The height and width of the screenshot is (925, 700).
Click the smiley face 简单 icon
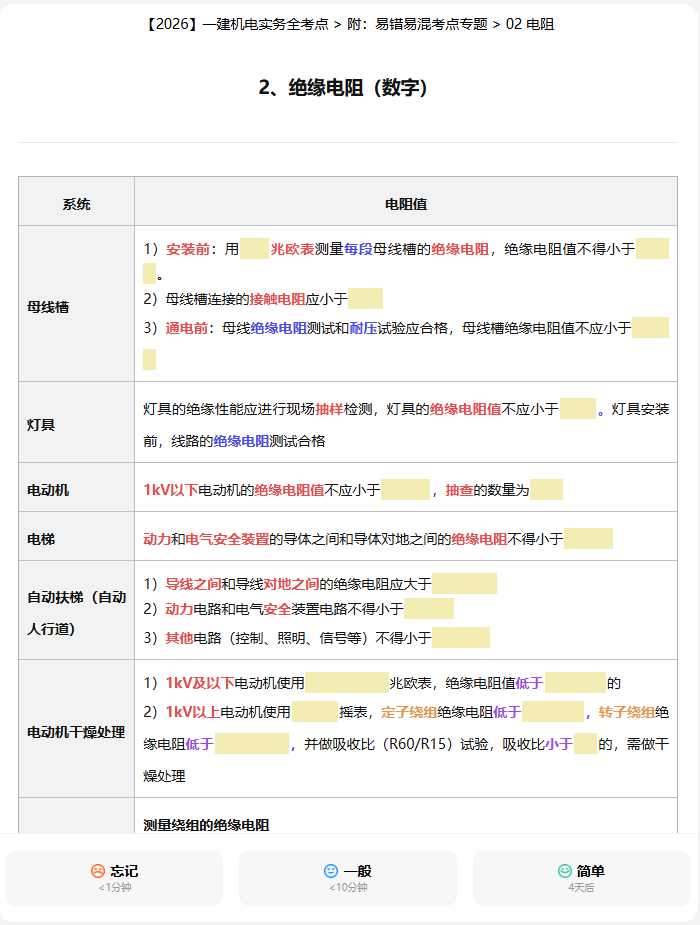564,871
